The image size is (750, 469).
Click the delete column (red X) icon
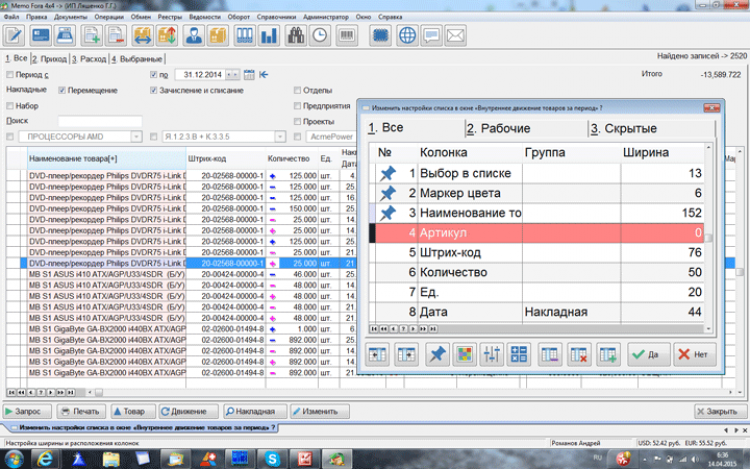click(579, 354)
